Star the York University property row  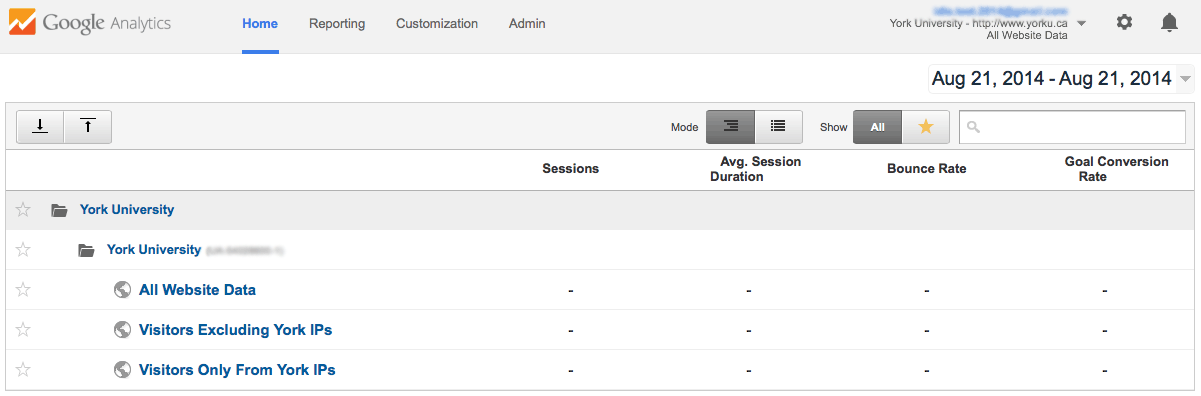24,250
